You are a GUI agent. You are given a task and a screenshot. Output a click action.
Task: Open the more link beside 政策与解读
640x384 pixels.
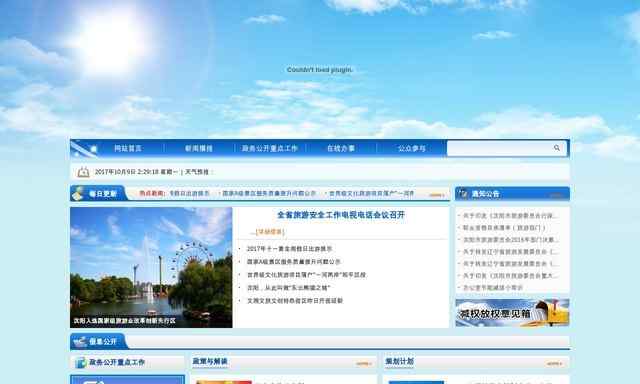363,363
